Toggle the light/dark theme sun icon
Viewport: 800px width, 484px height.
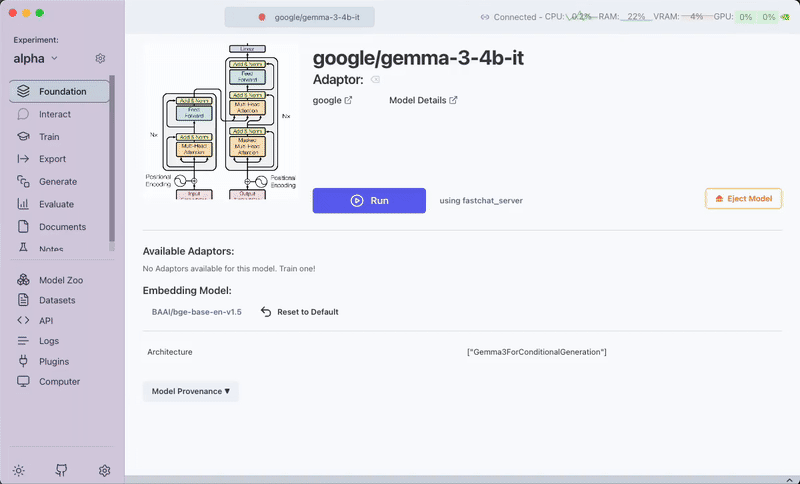[x=18, y=470]
